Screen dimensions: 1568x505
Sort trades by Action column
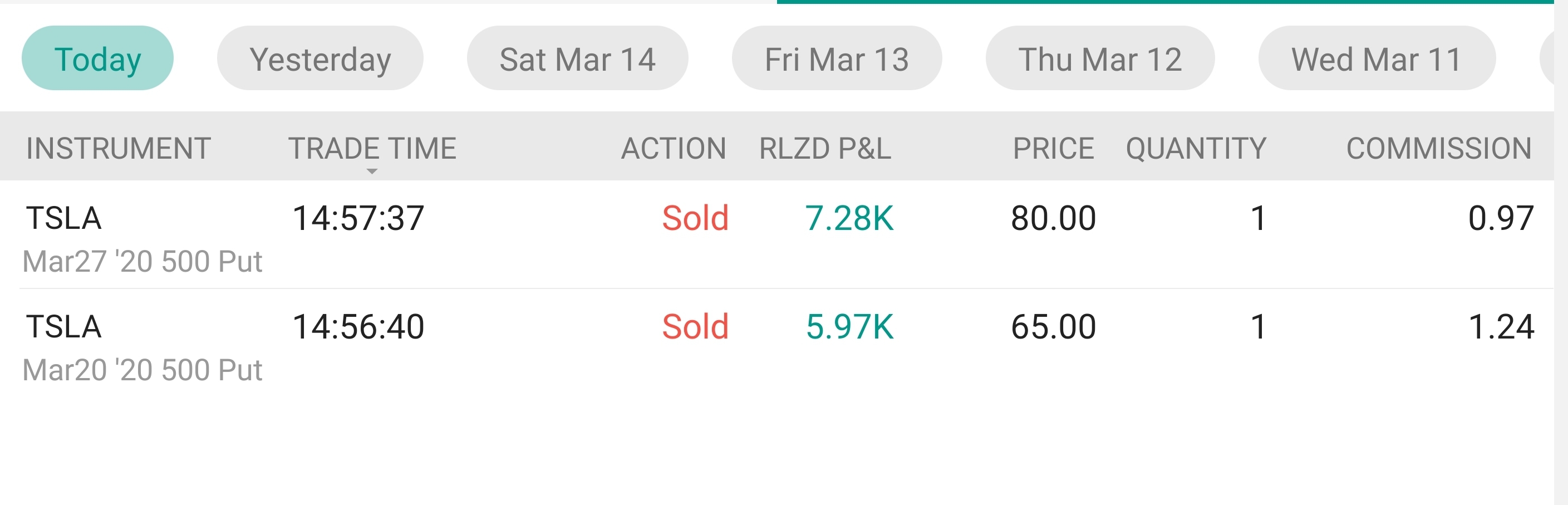click(673, 148)
